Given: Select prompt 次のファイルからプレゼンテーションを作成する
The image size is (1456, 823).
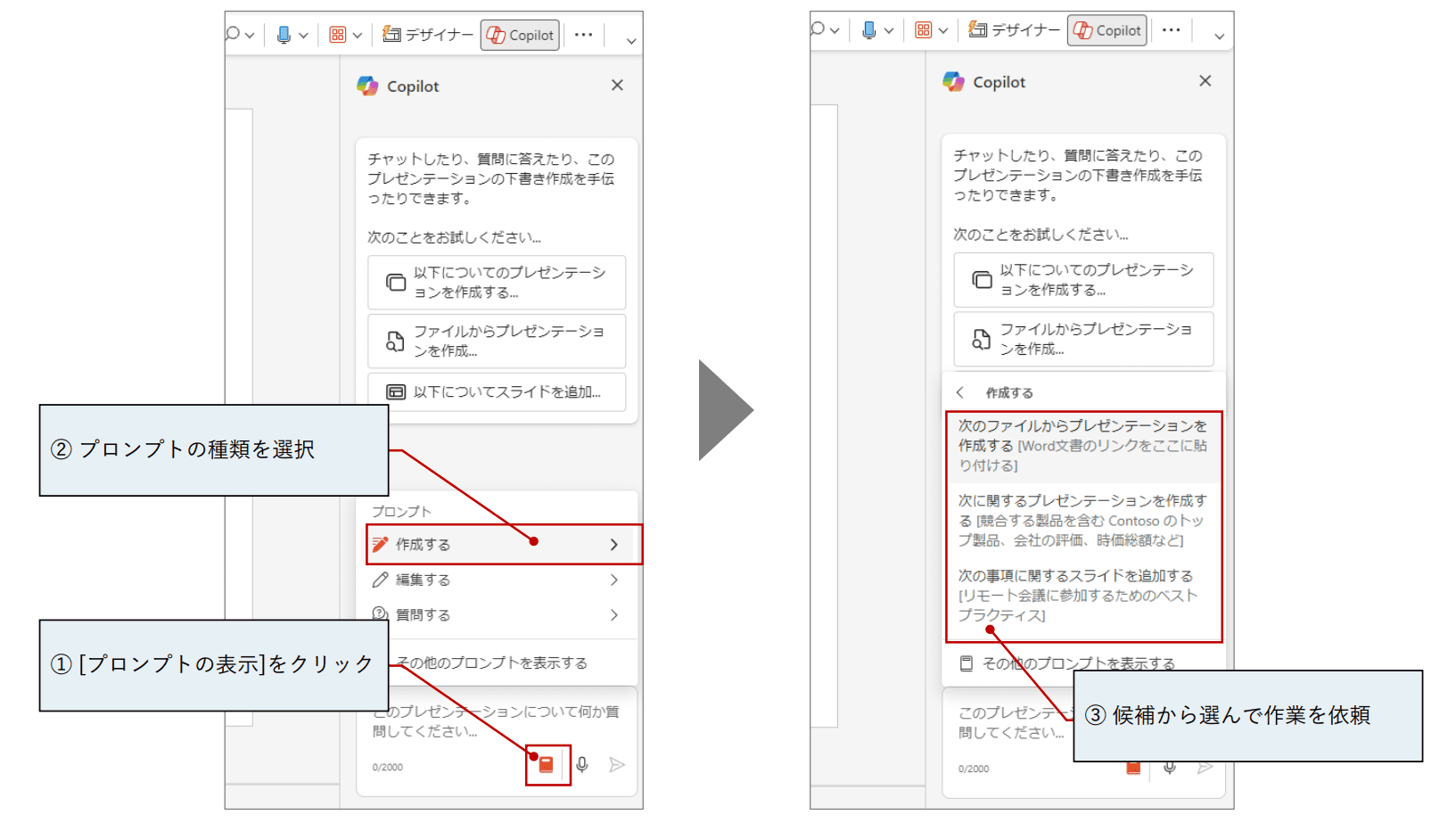Looking at the screenshot, I should [x=1083, y=446].
